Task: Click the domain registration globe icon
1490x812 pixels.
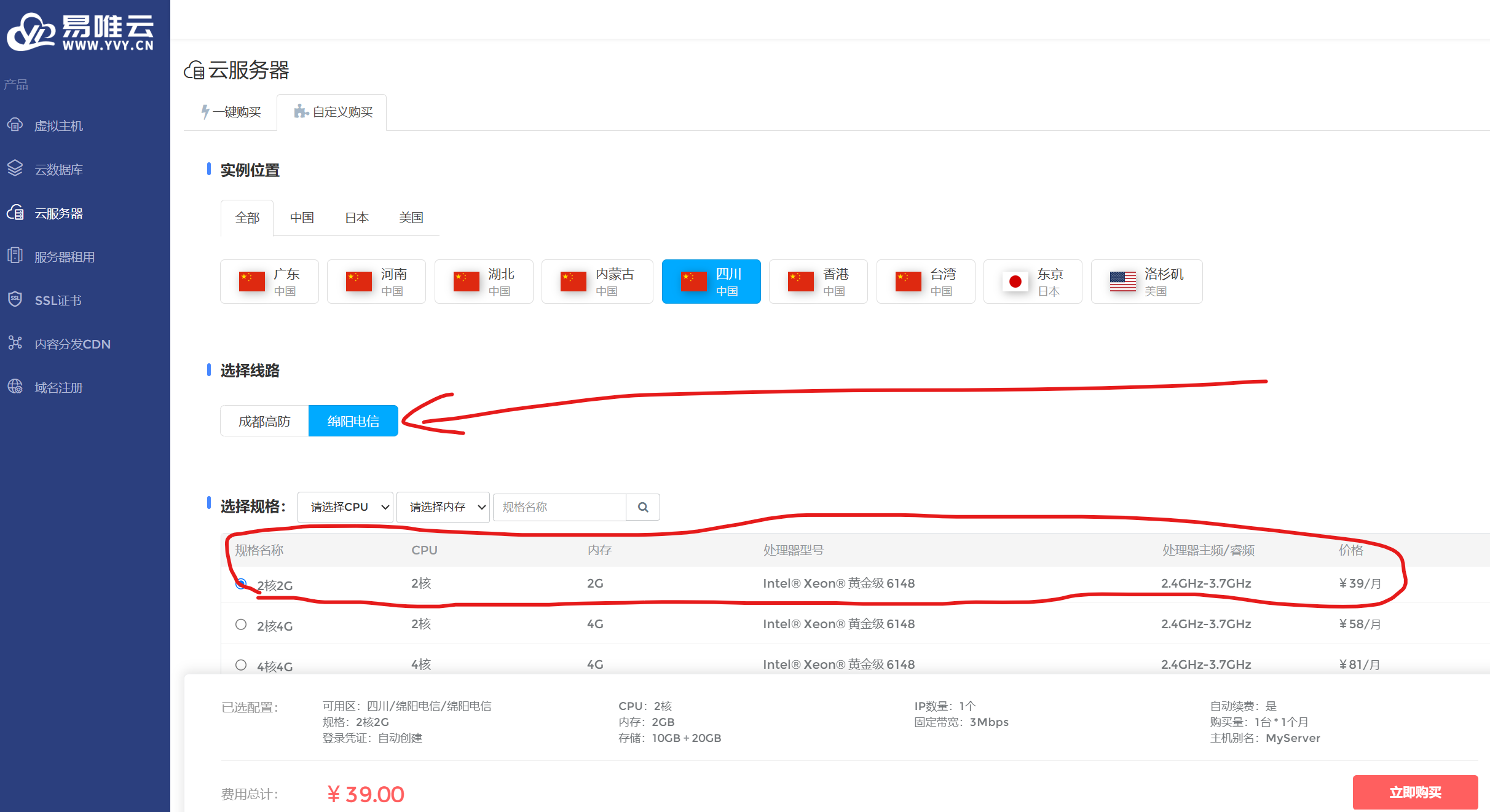Action: click(15, 387)
